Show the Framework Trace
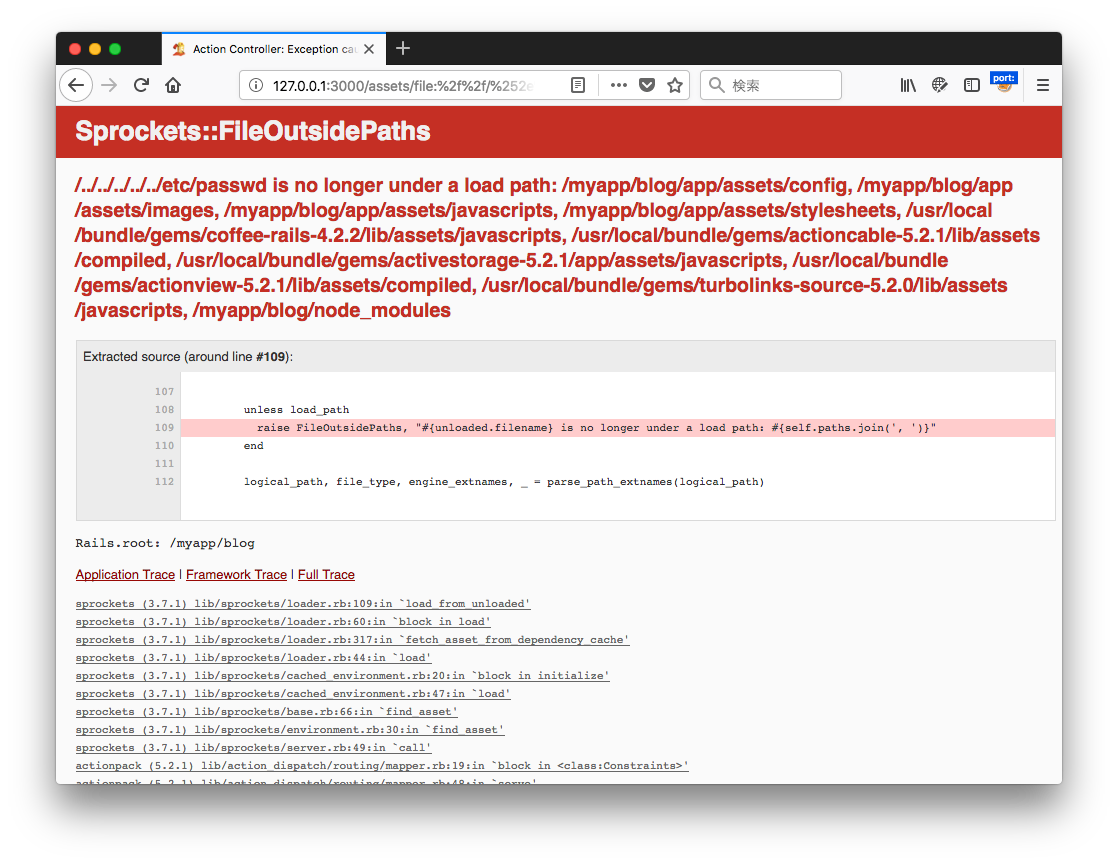Viewport: 1118px width, 864px height. pyautogui.click(x=237, y=575)
